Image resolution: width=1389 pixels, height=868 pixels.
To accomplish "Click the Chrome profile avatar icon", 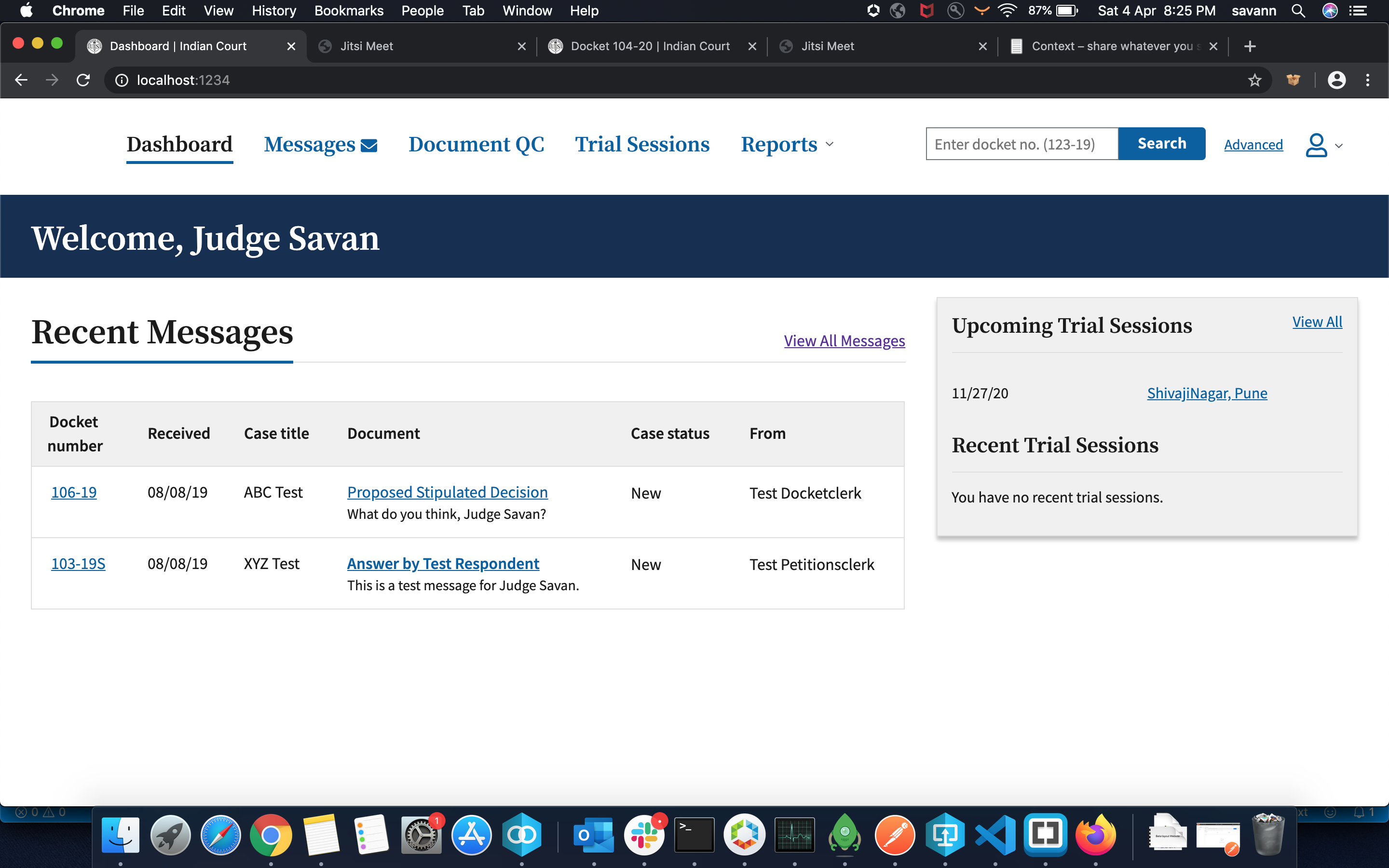I will [1337, 81].
